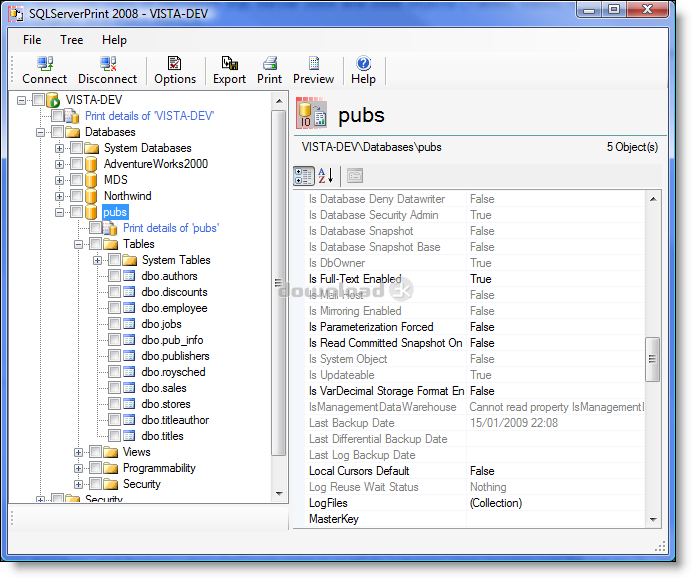This screenshot has width=692, height=578.
Task: Check the System Databases checkbox
Action: click(x=76, y=147)
